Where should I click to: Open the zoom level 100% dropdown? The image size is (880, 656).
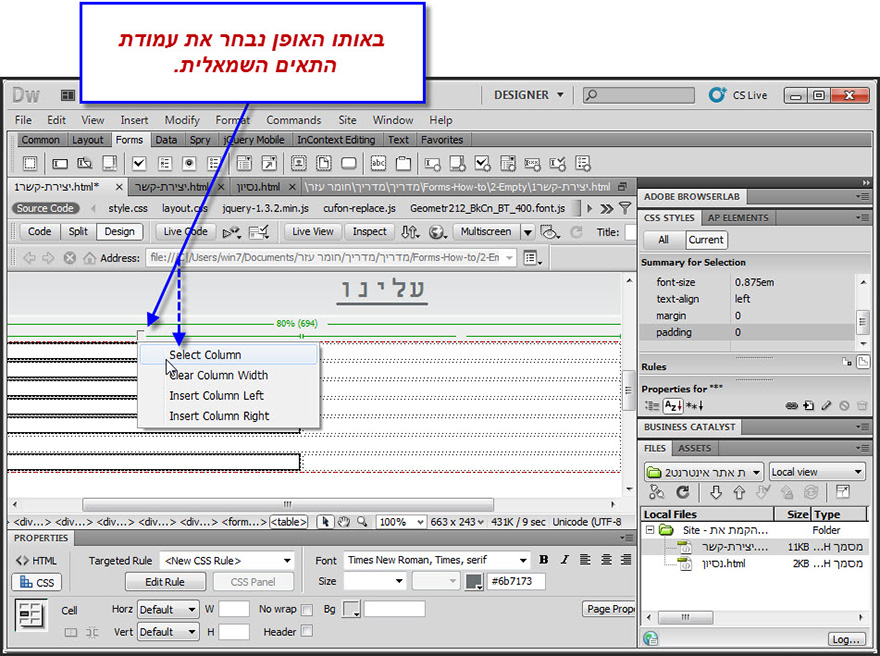[x=401, y=521]
